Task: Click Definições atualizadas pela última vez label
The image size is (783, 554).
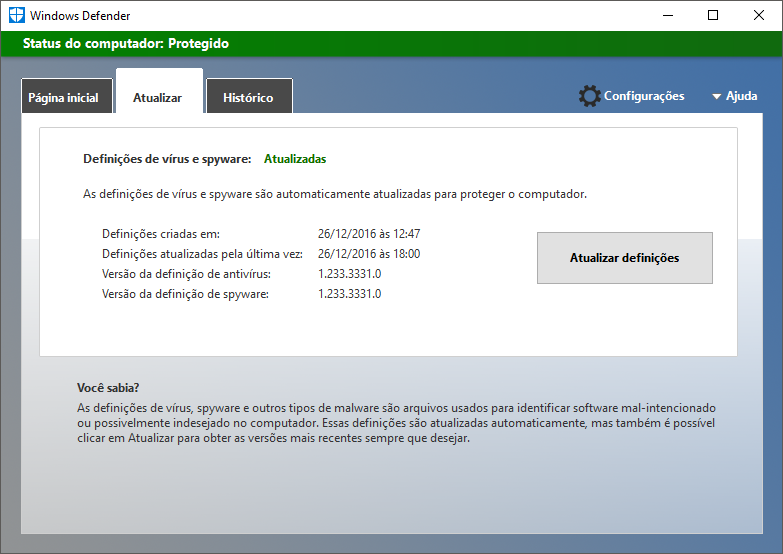Action: pyautogui.click(x=202, y=254)
